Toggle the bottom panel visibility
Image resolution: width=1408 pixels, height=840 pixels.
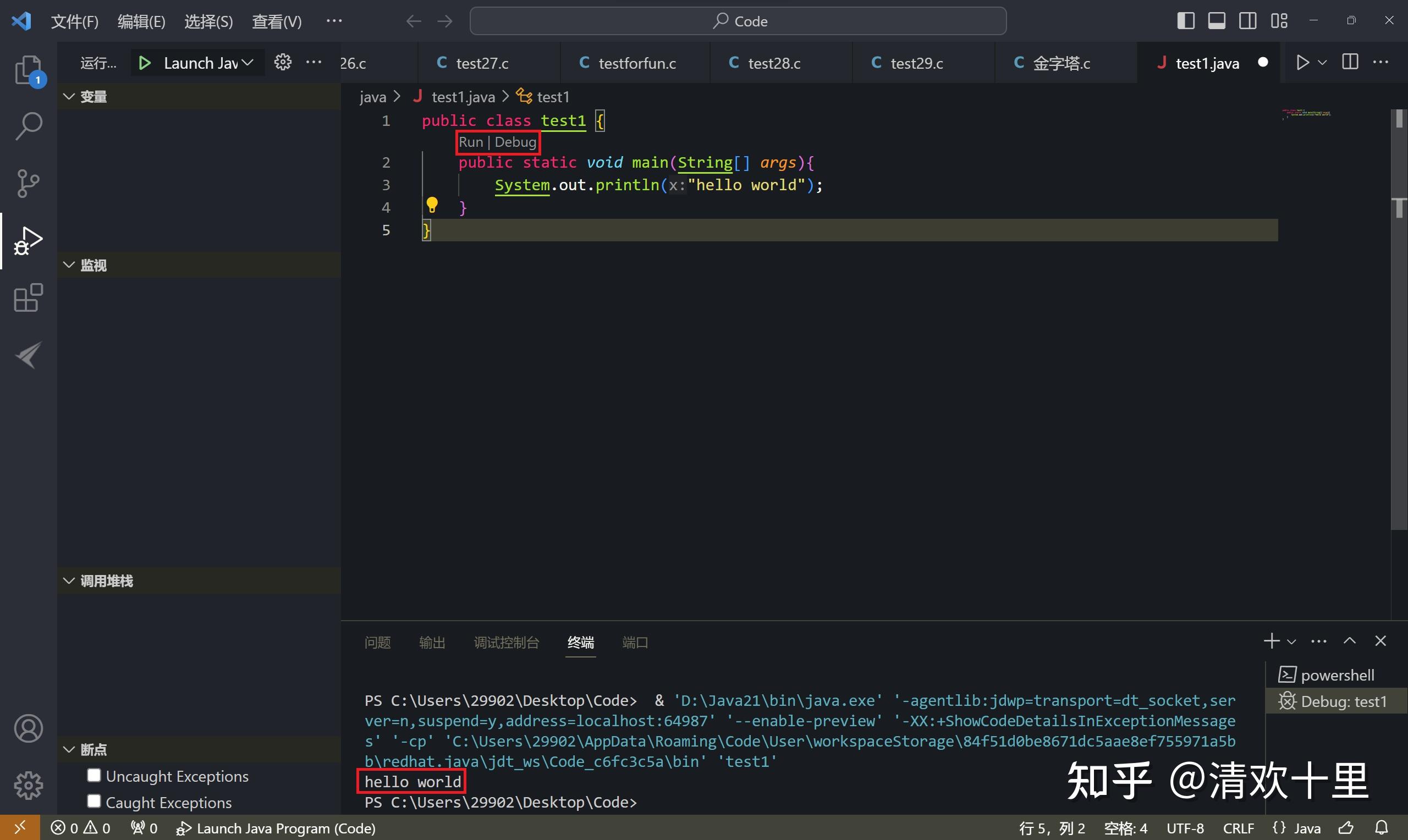tap(1217, 20)
